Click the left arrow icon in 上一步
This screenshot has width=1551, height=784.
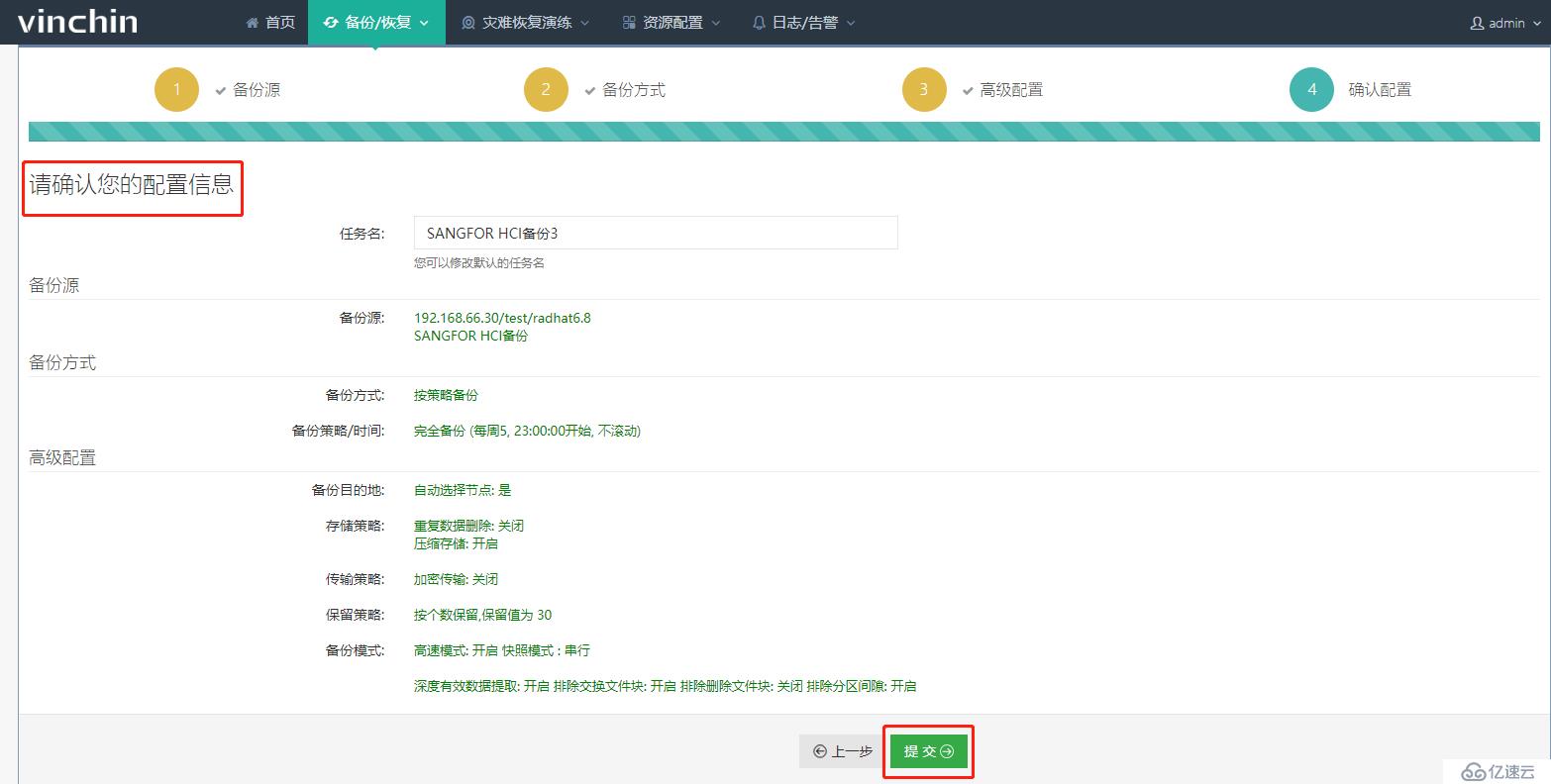820,751
